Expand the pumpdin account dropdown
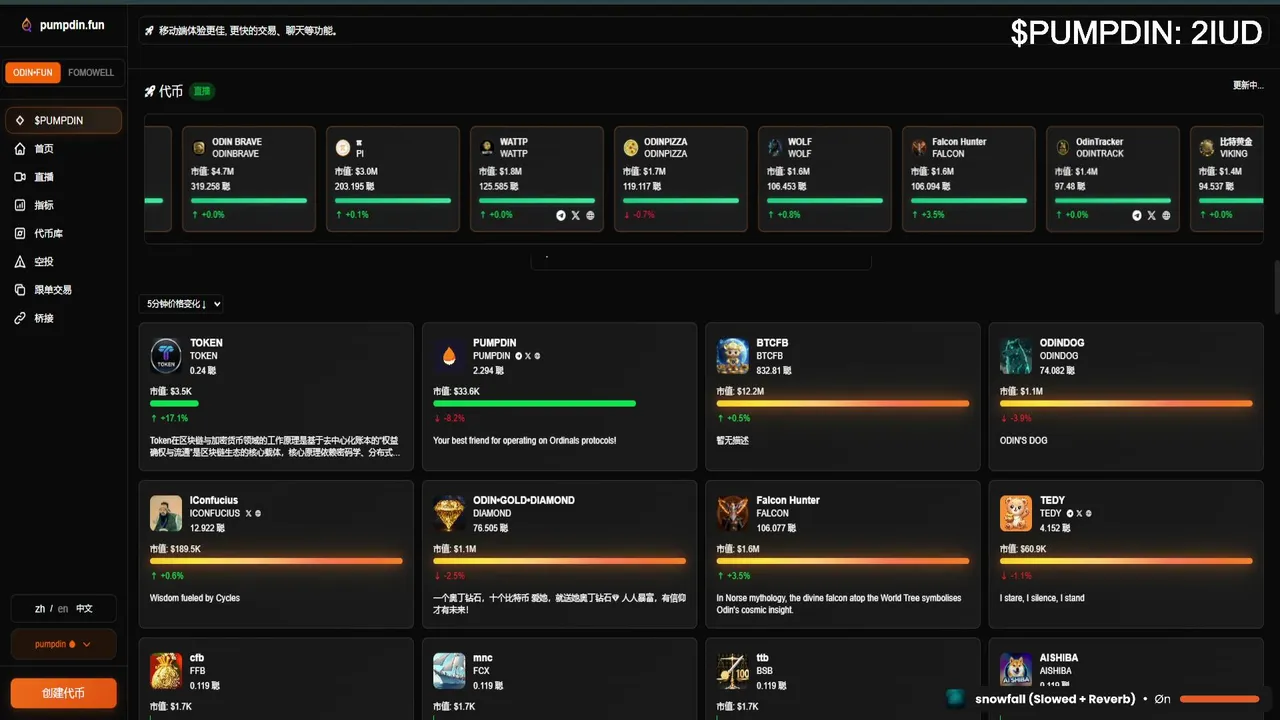The height and width of the screenshot is (720, 1280). pyautogui.click(x=63, y=644)
